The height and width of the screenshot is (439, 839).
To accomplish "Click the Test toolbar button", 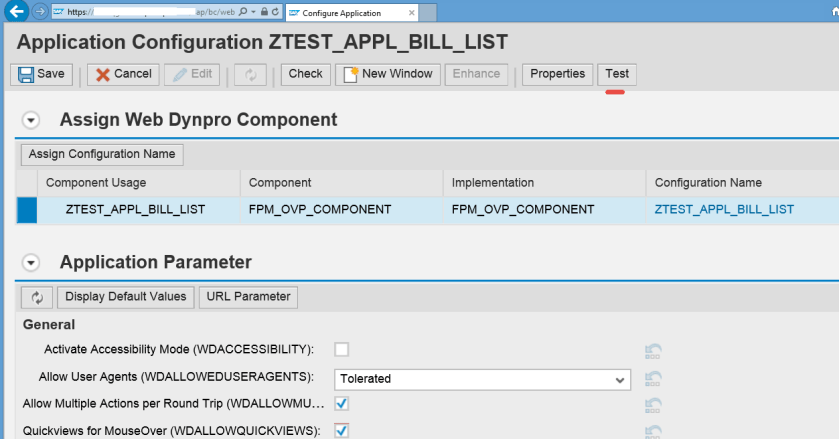I will [x=617, y=74].
